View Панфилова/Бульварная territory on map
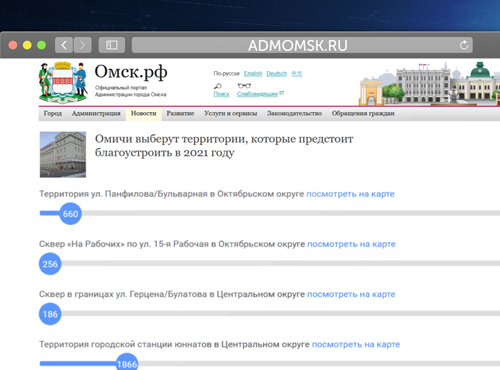The height and width of the screenshot is (370, 500). point(350,194)
